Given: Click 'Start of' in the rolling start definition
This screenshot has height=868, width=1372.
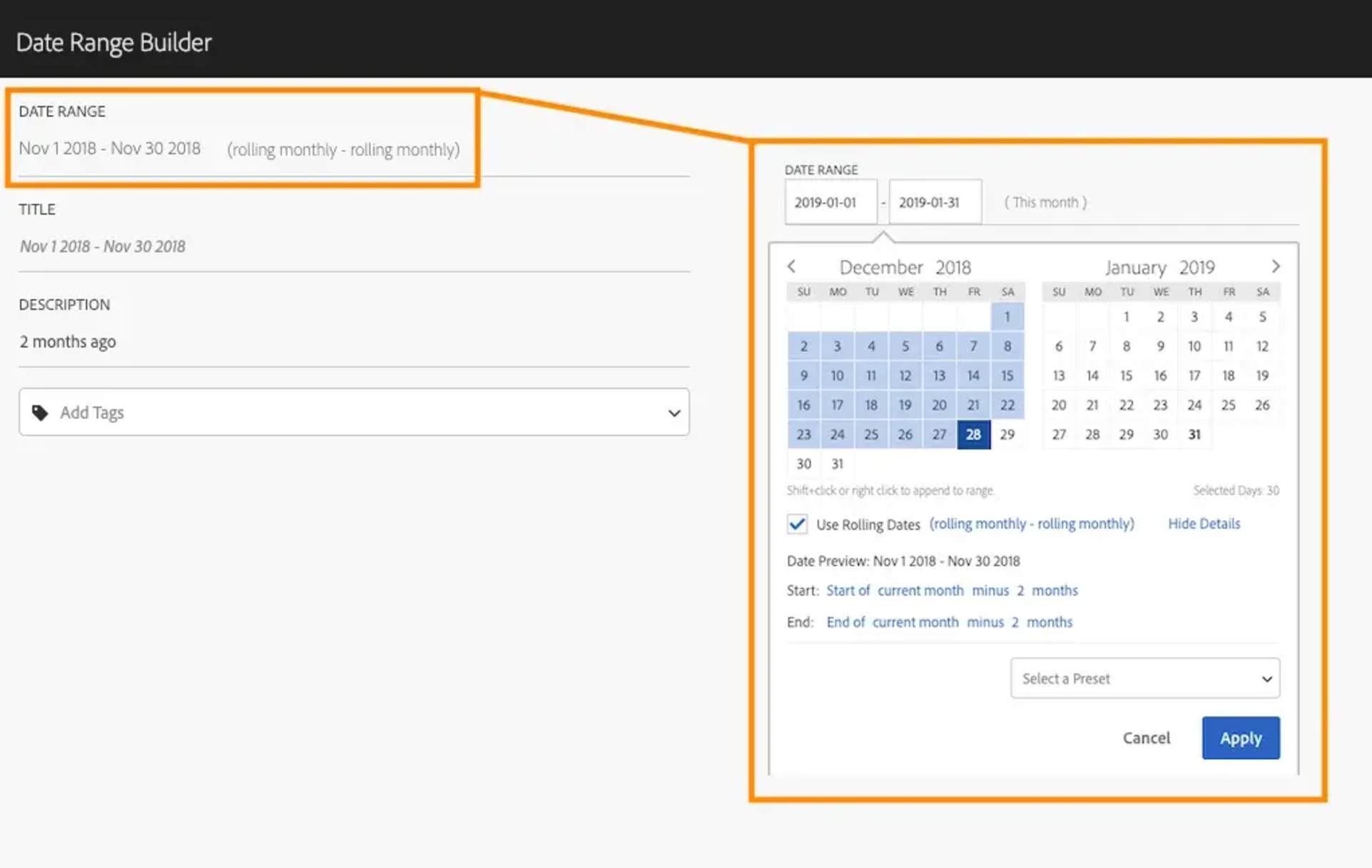Looking at the screenshot, I should [848, 590].
